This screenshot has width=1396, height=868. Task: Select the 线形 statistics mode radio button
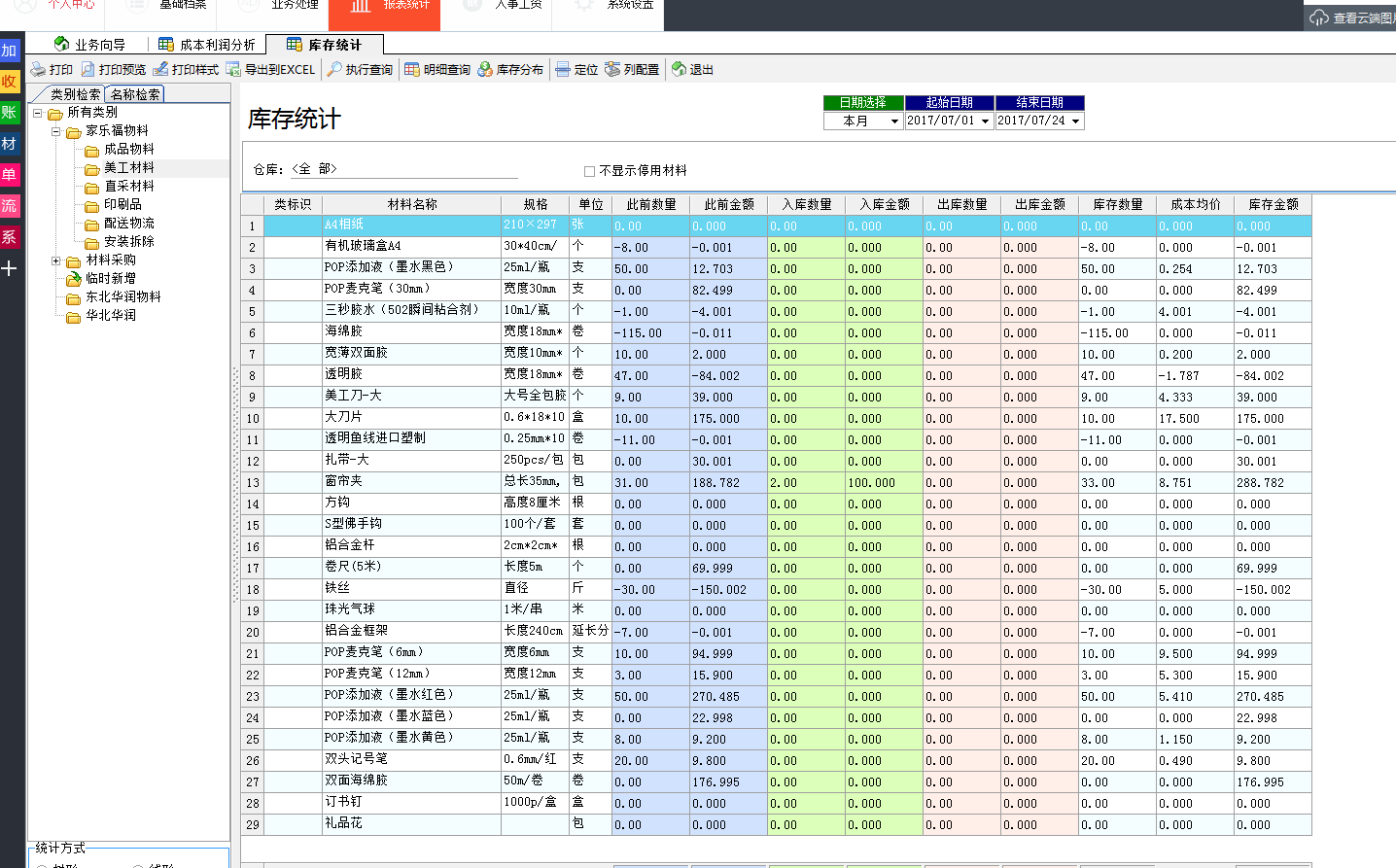[138, 866]
